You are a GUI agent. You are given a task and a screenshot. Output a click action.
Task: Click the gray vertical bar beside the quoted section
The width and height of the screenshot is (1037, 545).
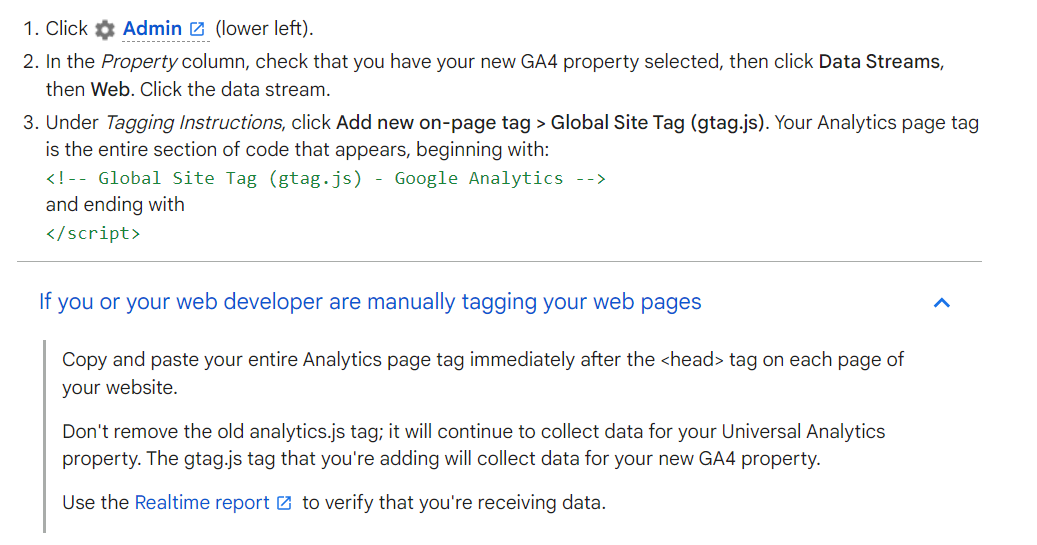pyautogui.click(x=44, y=437)
